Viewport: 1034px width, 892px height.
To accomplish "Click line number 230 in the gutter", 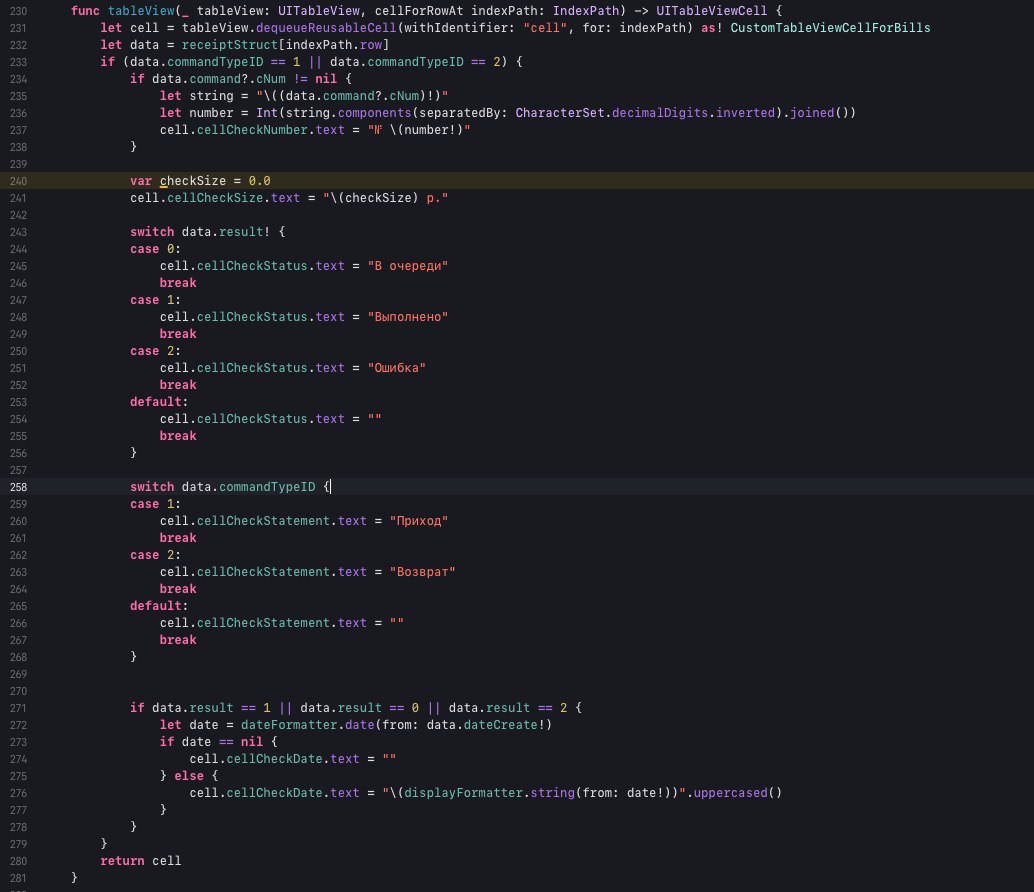I will coord(18,11).
